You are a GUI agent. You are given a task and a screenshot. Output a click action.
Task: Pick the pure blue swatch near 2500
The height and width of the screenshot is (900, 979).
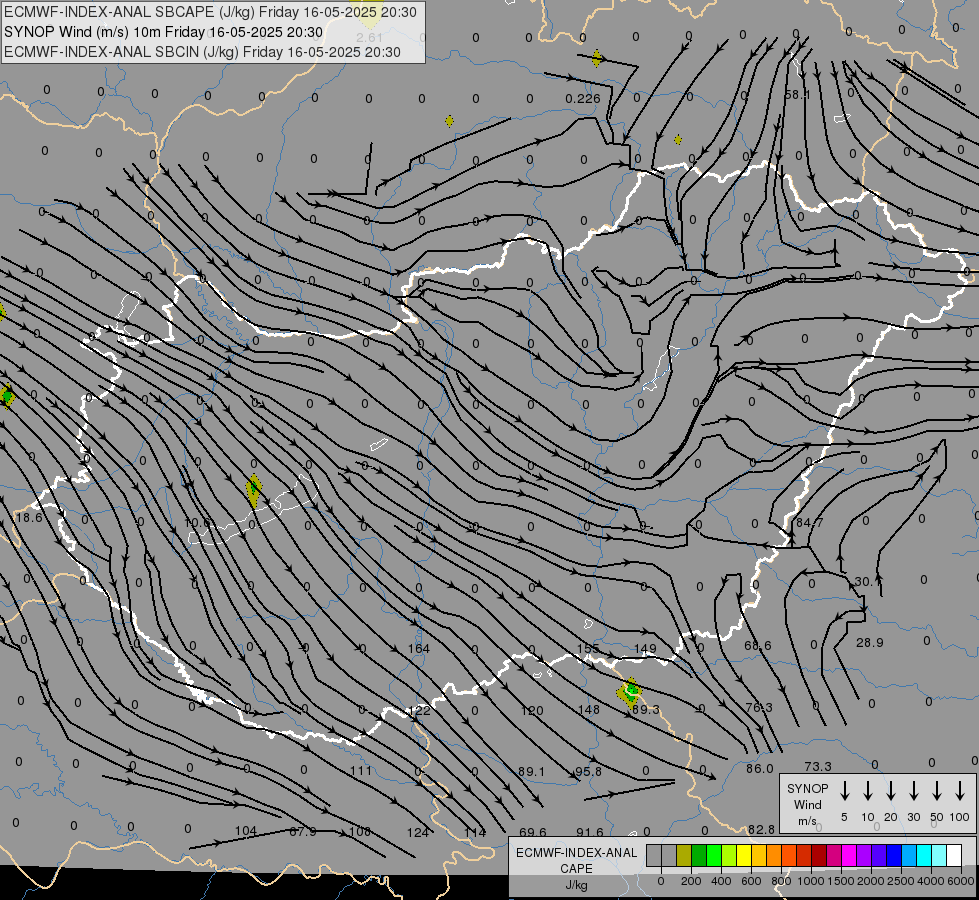point(894,856)
